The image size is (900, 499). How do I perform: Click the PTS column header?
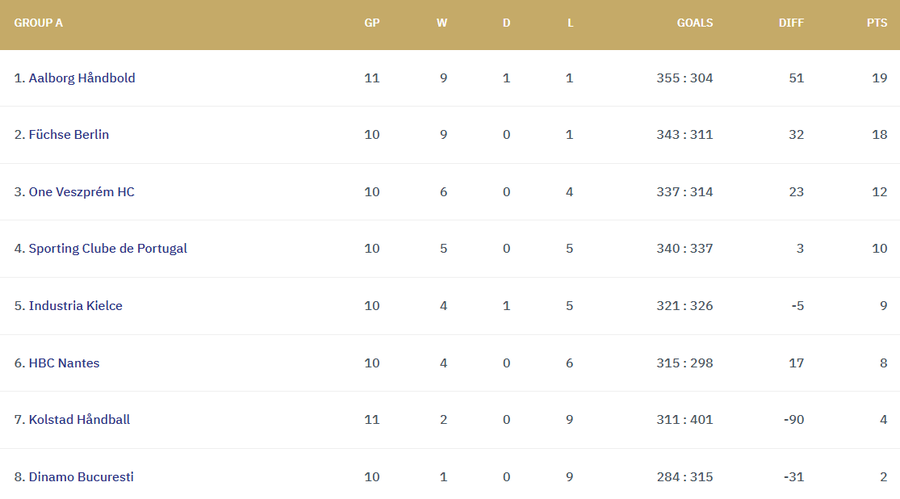(877, 23)
